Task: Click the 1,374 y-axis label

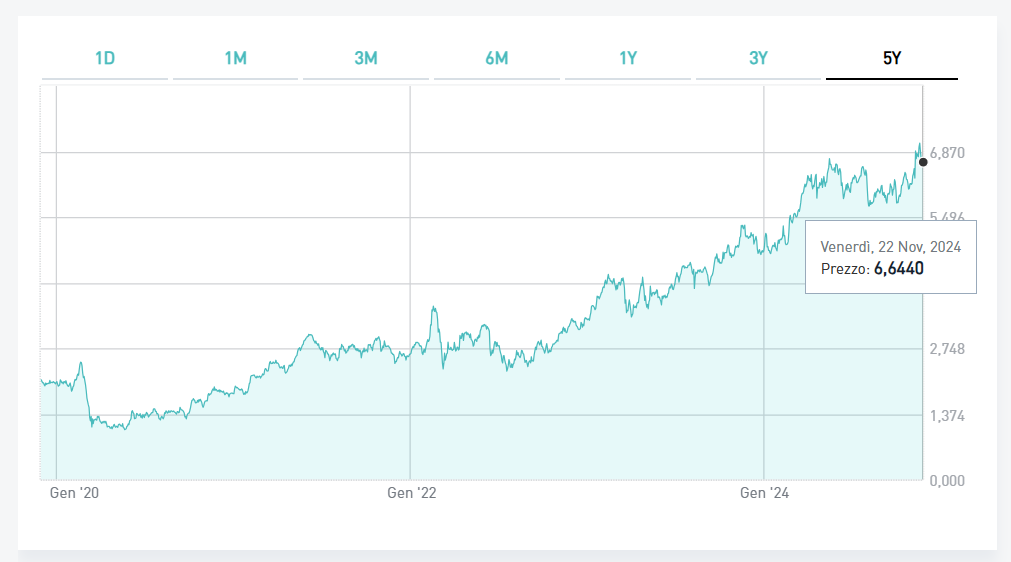Action: click(947, 415)
